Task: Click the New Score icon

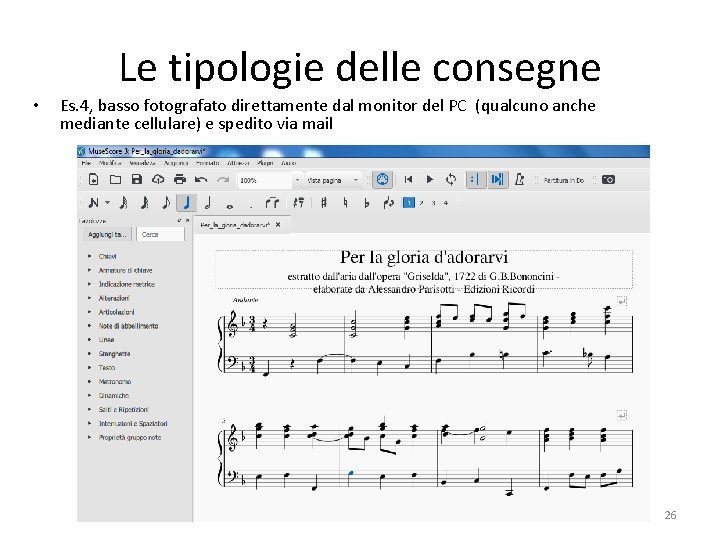Action: pyautogui.click(x=93, y=180)
